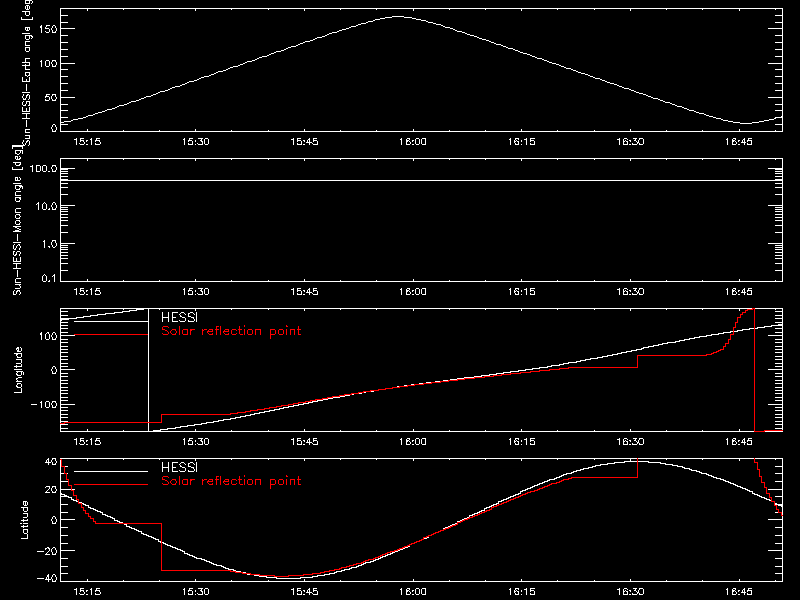Click the -100 tick on Longitude axis
800x600 pixels.
click(x=44, y=404)
